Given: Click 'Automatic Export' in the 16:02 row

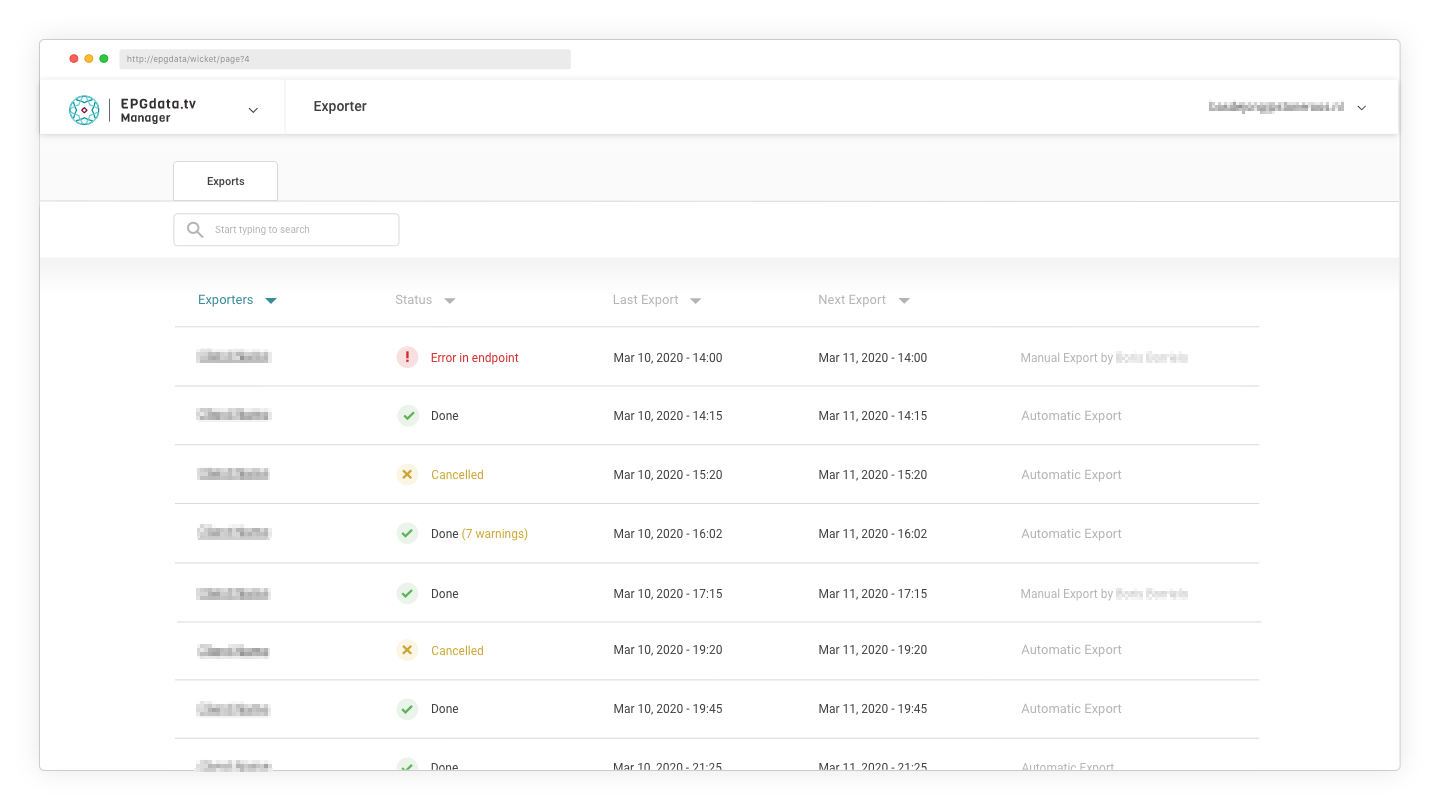Looking at the screenshot, I should coord(1071,534).
